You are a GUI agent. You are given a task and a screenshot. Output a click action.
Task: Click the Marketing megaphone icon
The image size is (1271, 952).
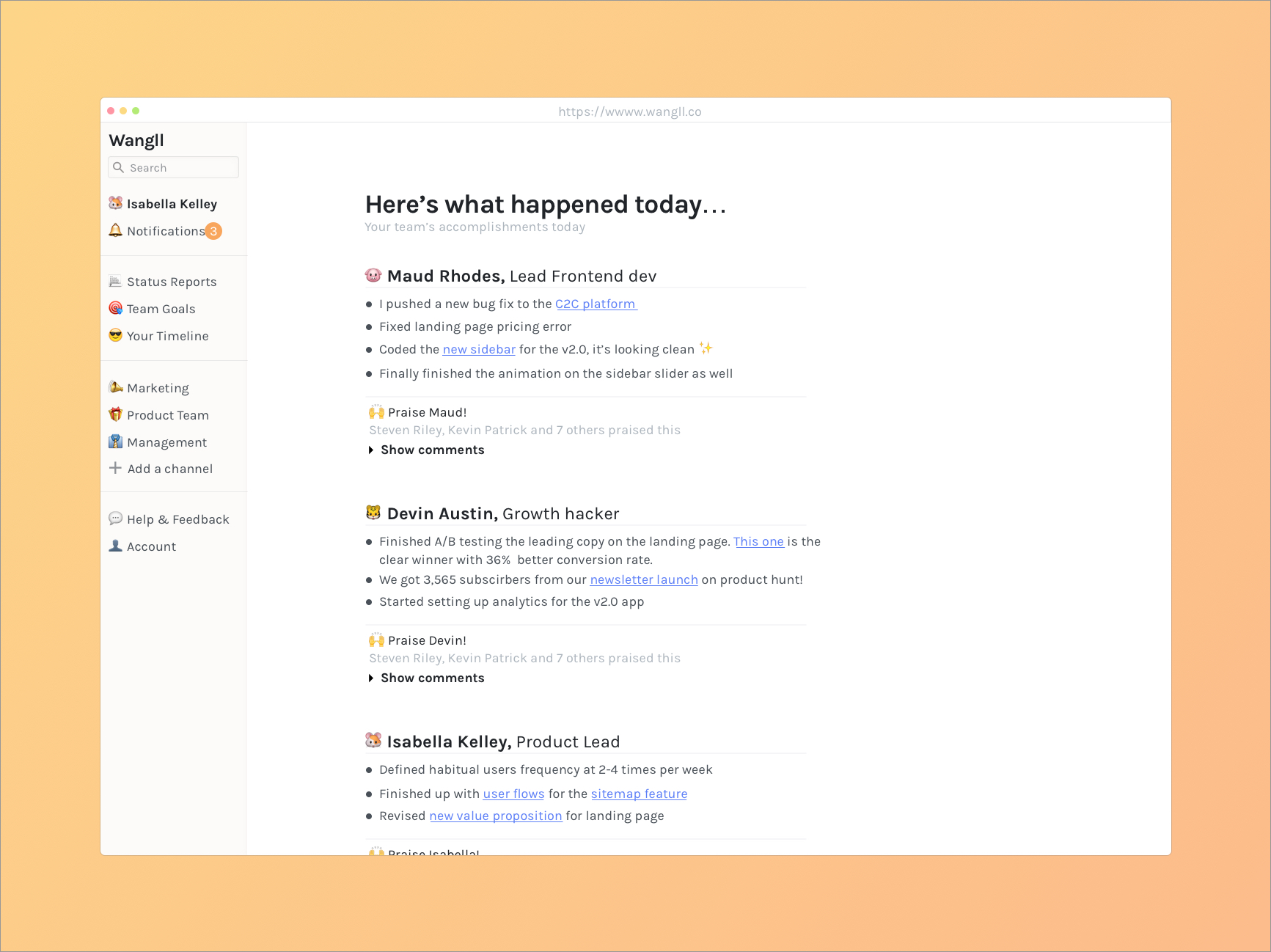115,387
